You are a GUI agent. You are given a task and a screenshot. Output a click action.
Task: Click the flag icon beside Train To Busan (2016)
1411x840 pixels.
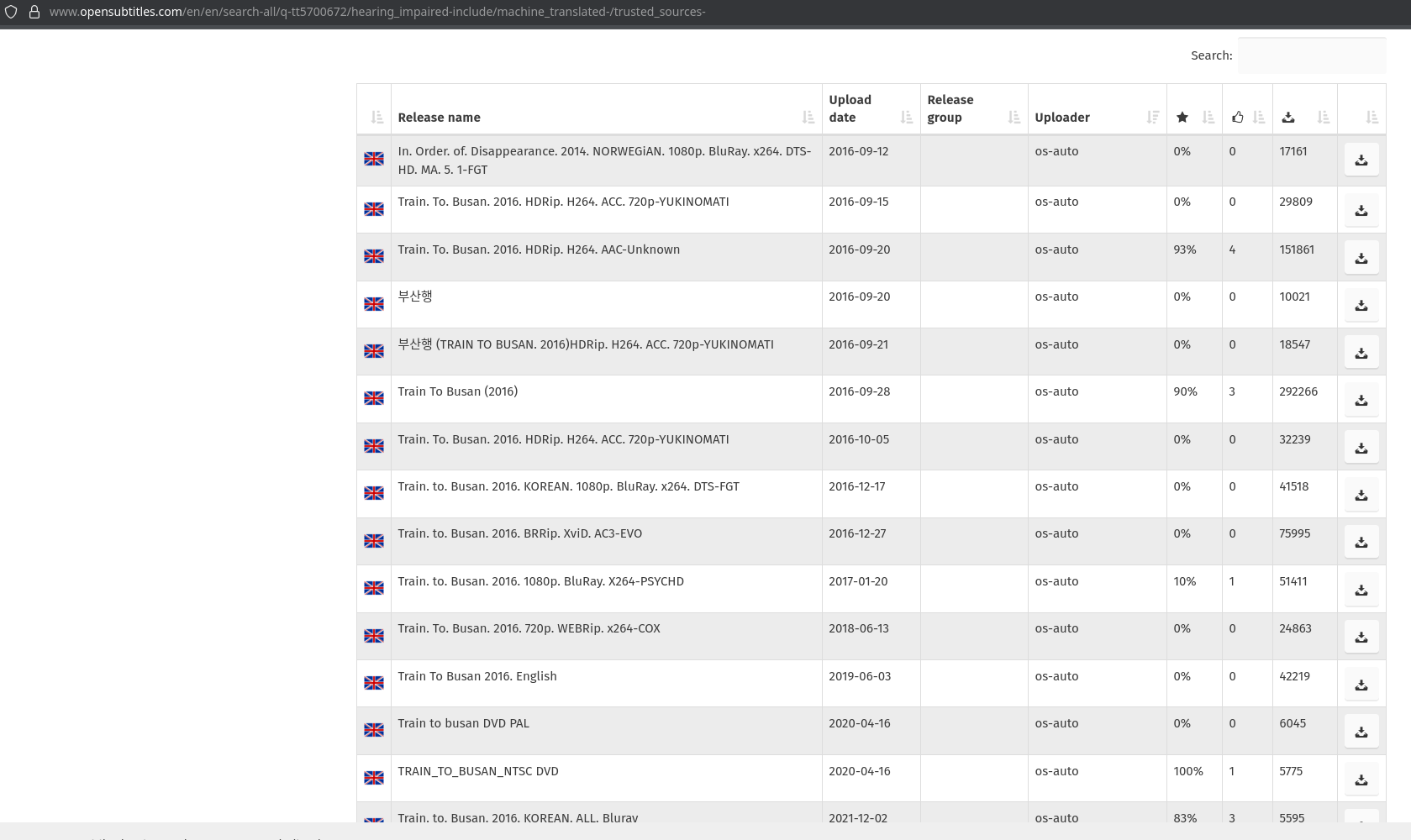click(374, 398)
